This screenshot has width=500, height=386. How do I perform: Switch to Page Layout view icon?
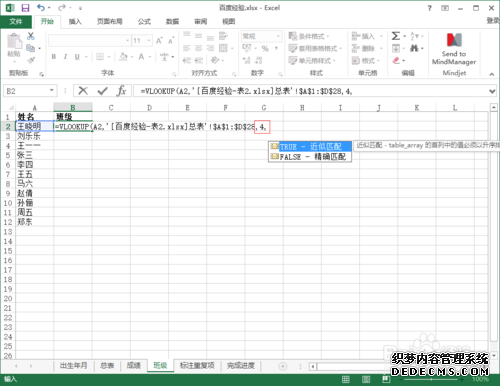(x=366, y=379)
